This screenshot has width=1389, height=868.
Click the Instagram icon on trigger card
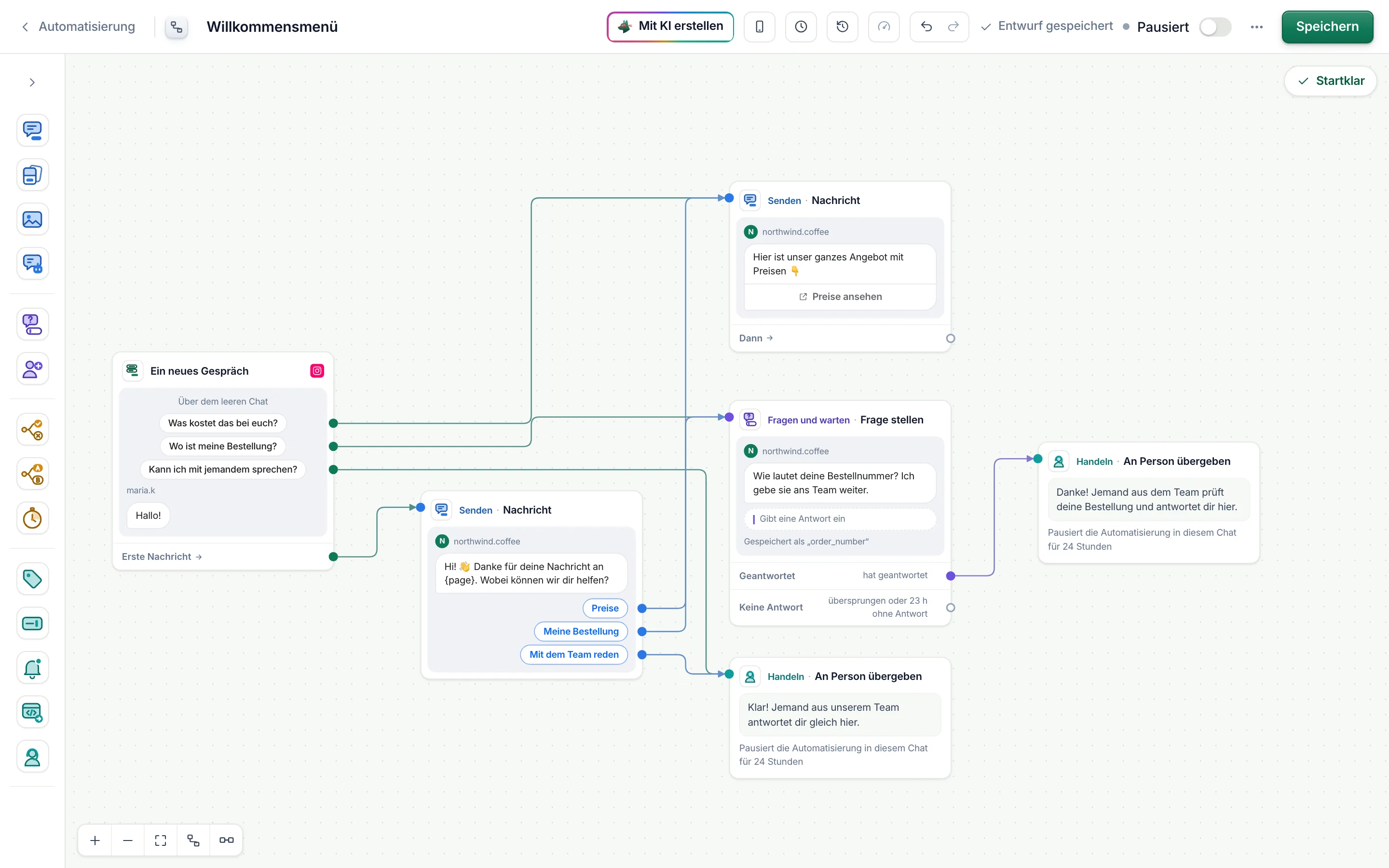point(317,371)
